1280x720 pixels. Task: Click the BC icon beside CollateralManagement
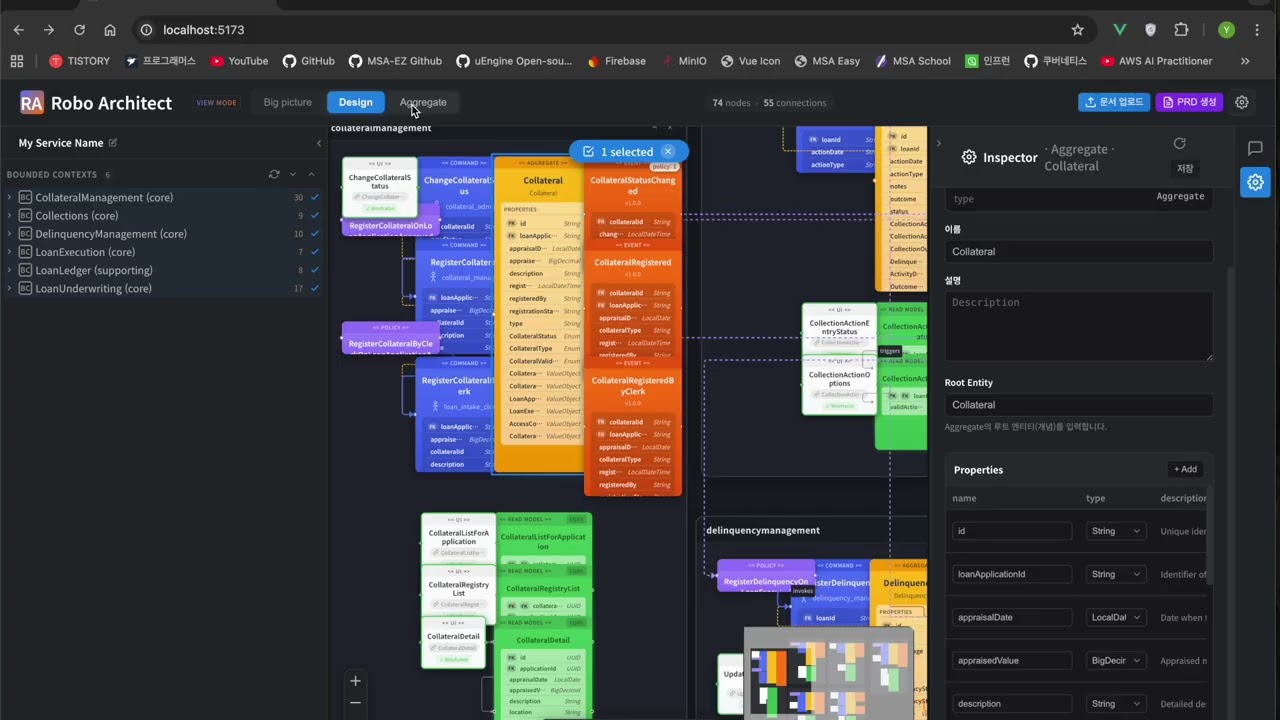25,198
